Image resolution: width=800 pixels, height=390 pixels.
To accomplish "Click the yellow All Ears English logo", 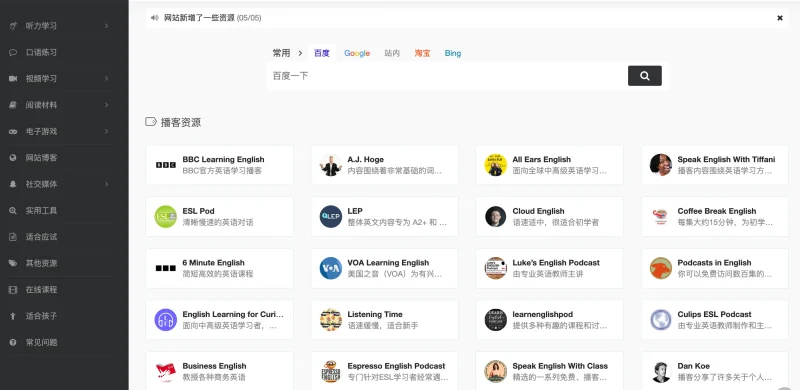I will pyautogui.click(x=495, y=165).
